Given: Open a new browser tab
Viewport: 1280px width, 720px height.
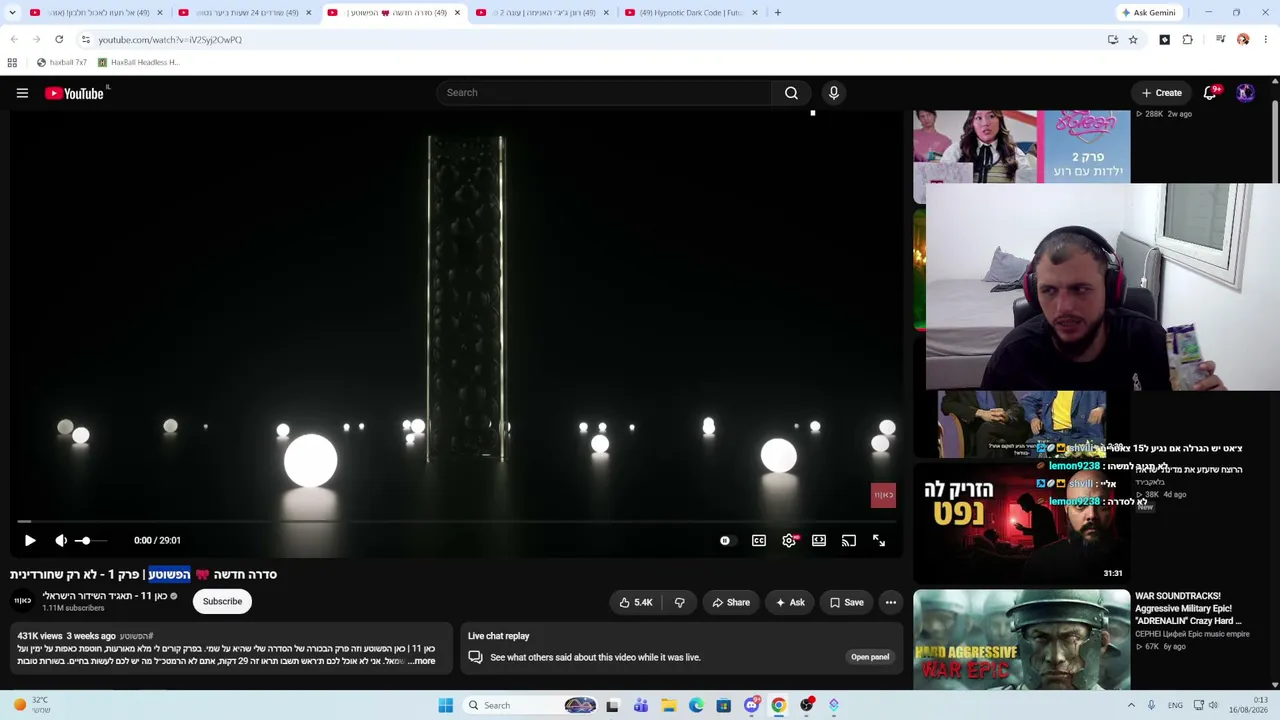Looking at the screenshot, I should [778, 13].
